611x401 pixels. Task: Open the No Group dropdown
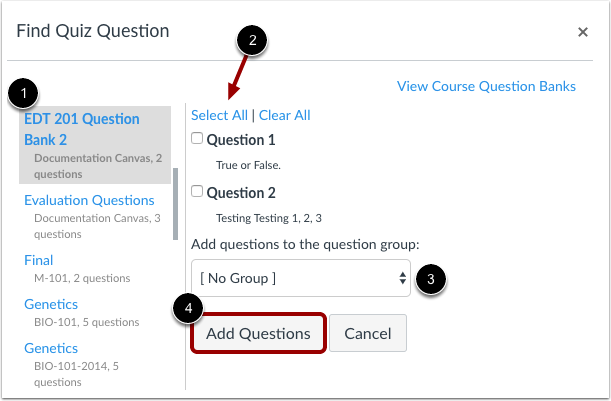pyautogui.click(x=301, y=278)
